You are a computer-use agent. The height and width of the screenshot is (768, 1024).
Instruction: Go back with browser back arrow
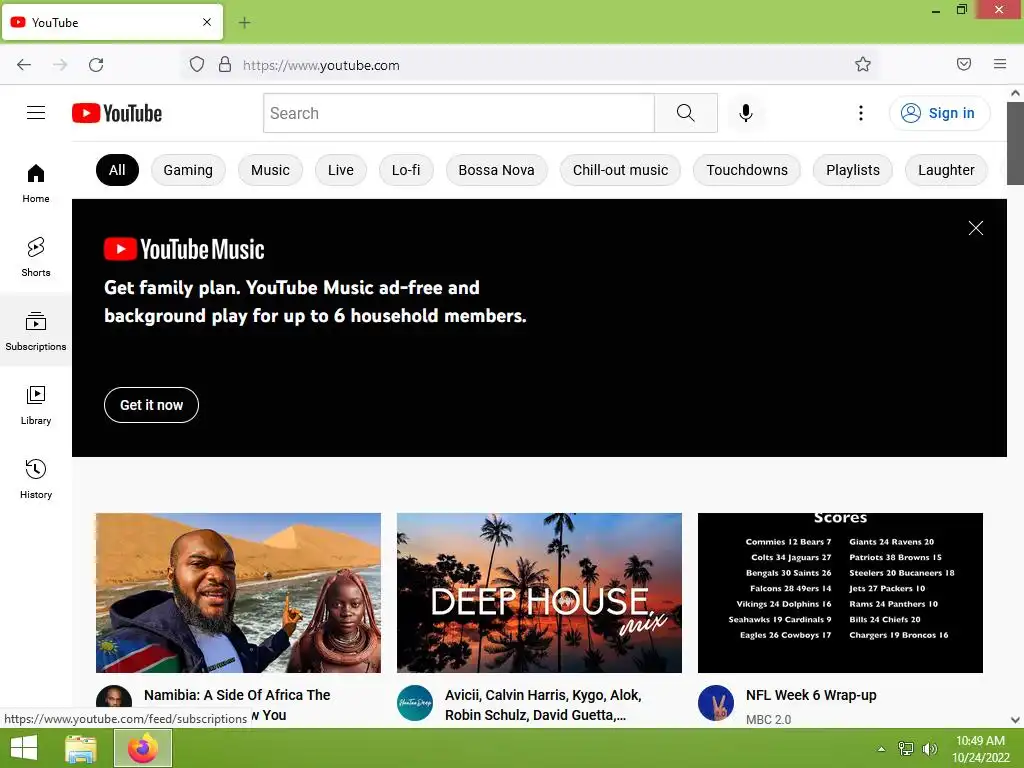[x=24, y=65]
